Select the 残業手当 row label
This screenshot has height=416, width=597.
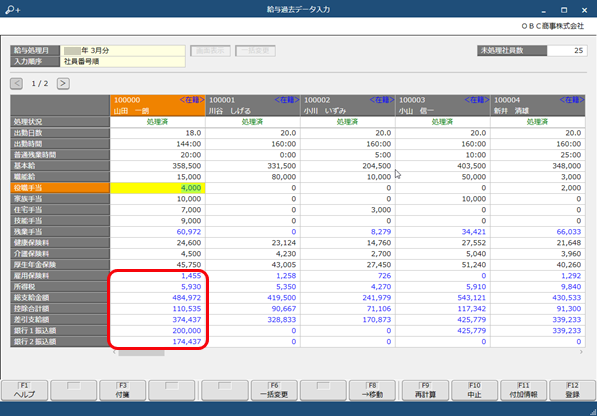60,232
